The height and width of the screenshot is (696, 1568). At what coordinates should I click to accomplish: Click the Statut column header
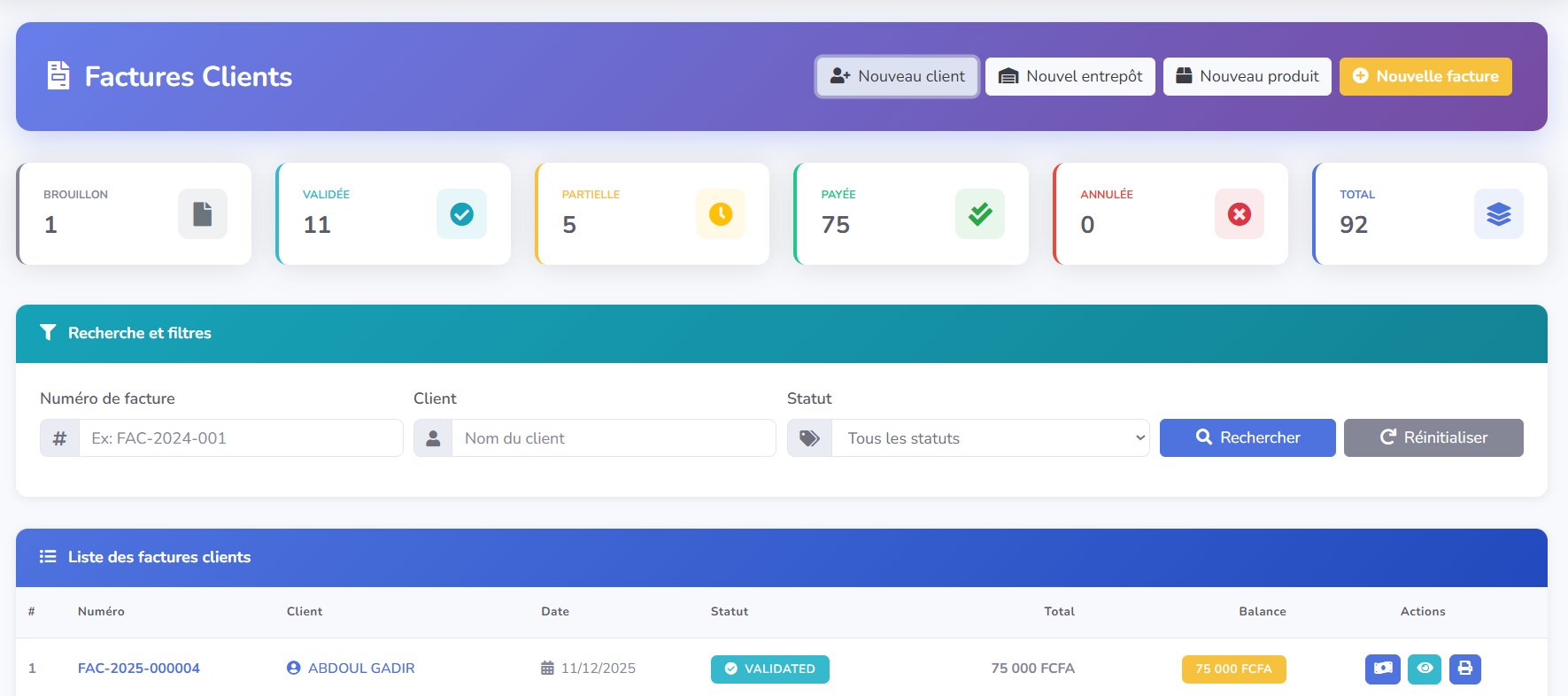[x=730, y=612]
